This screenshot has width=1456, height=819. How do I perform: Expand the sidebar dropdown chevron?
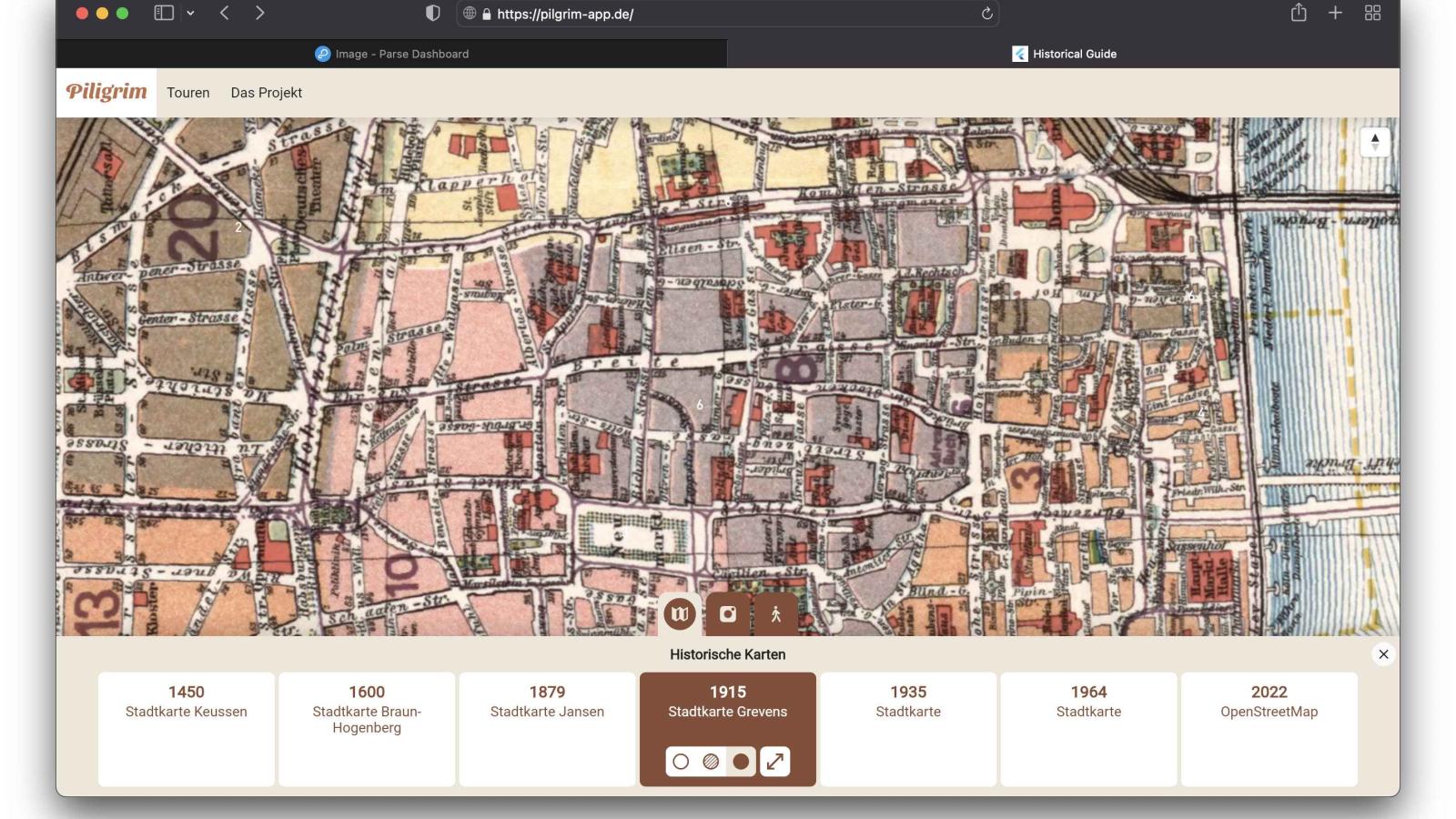pos(190,13)
